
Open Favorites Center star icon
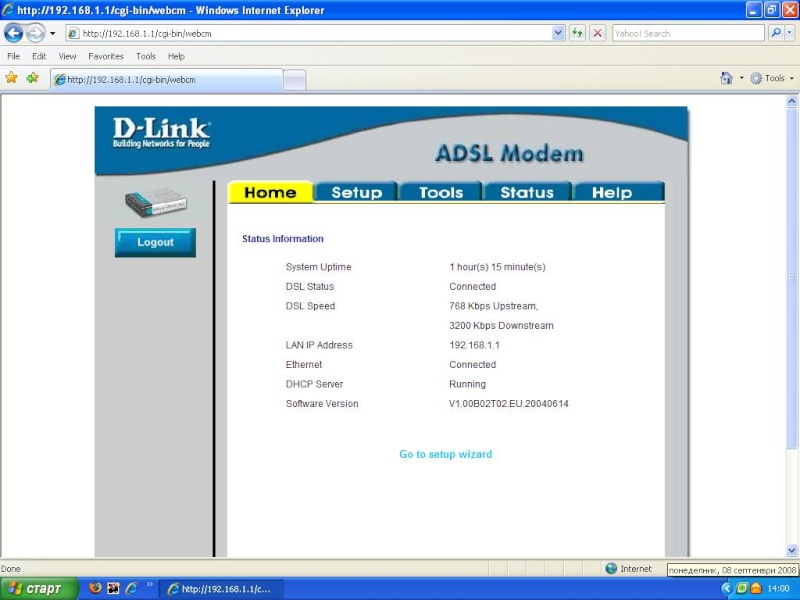12,78
